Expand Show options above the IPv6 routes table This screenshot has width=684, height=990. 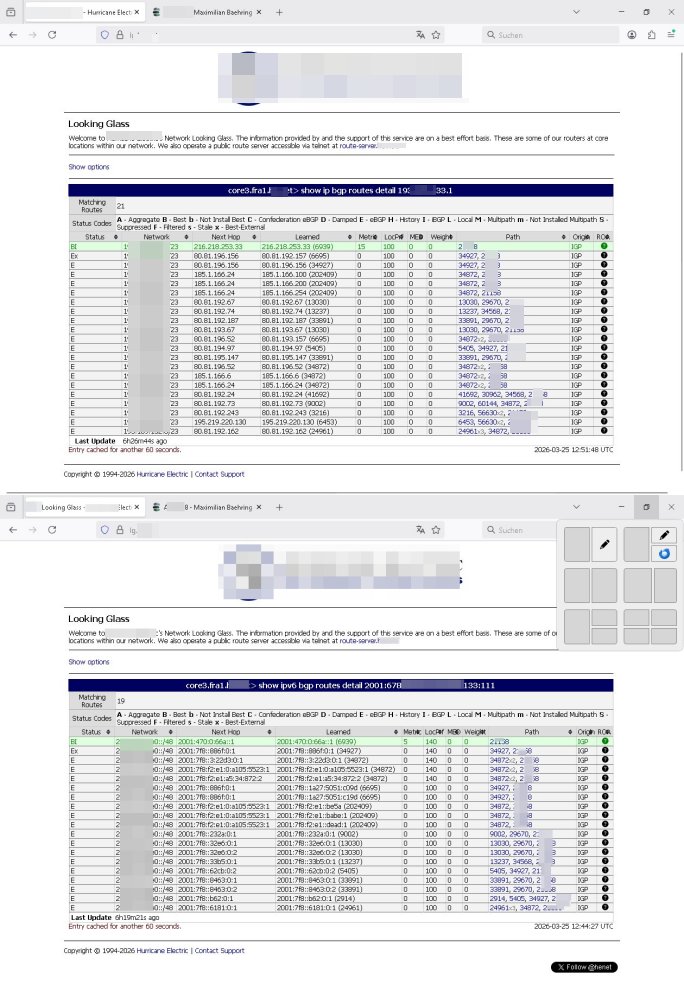(88, 662)
